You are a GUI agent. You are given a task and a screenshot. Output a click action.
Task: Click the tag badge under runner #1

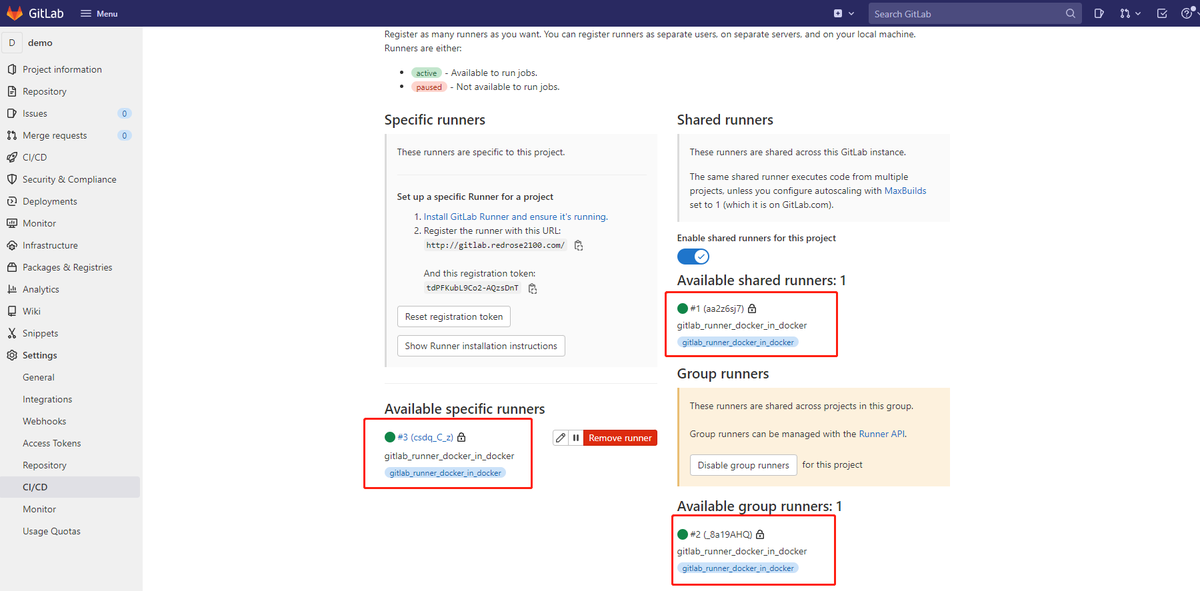[738, 342]
